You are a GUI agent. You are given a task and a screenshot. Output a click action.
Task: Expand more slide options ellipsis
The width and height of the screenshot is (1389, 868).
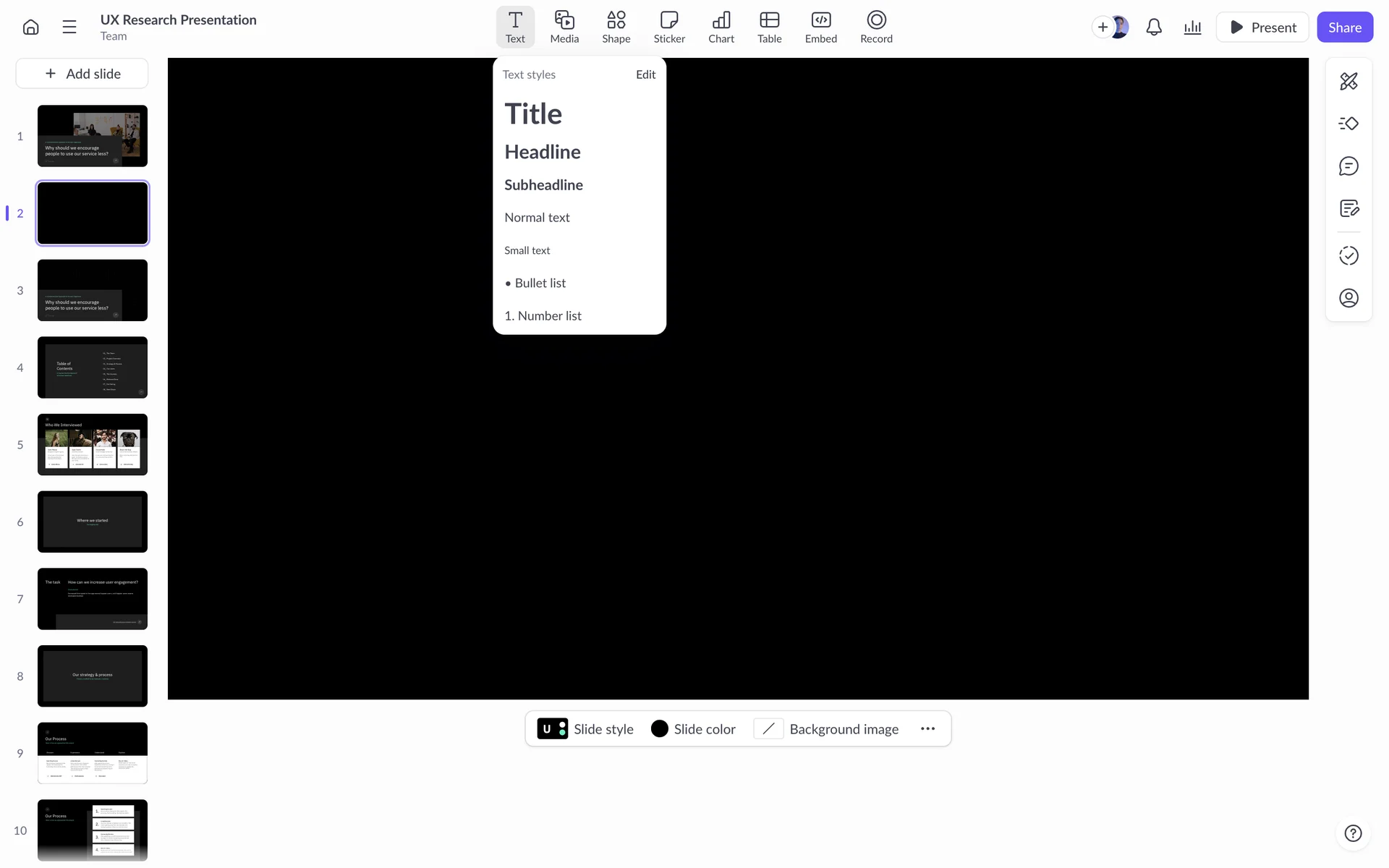(x=927, y=729)
